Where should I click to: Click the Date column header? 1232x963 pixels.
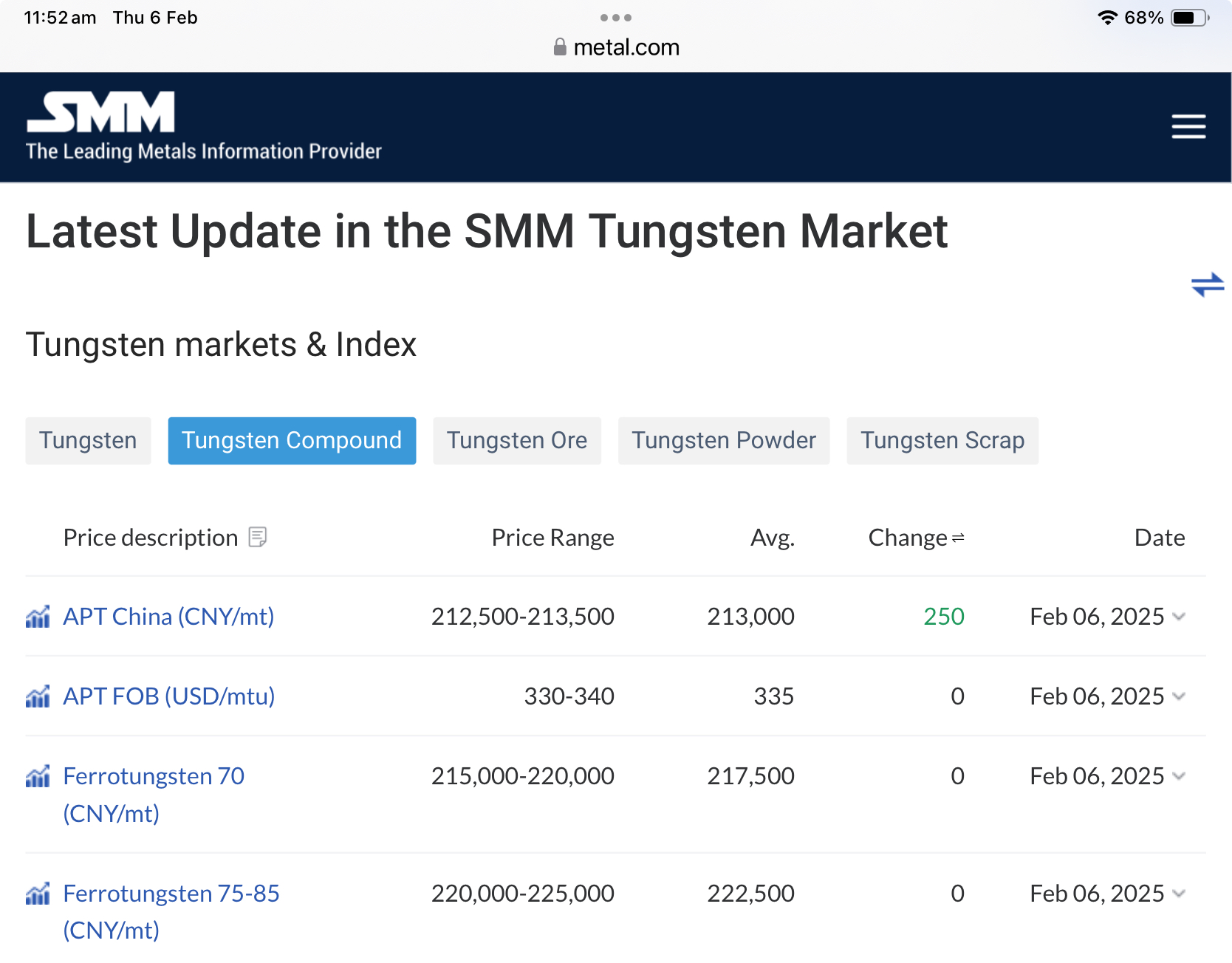[x=1160, y=538]
